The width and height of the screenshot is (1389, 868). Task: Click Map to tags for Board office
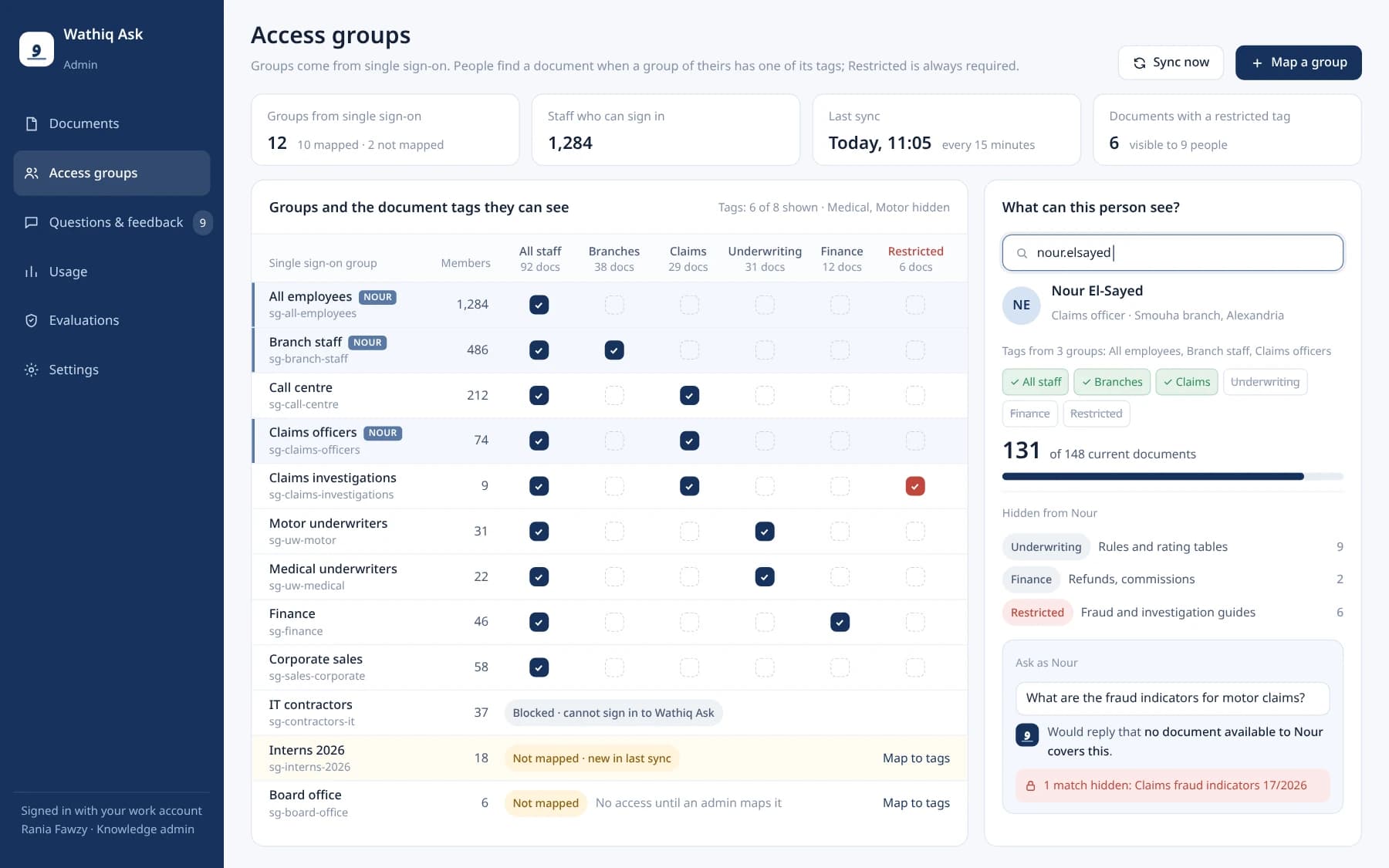pos(916,803)
